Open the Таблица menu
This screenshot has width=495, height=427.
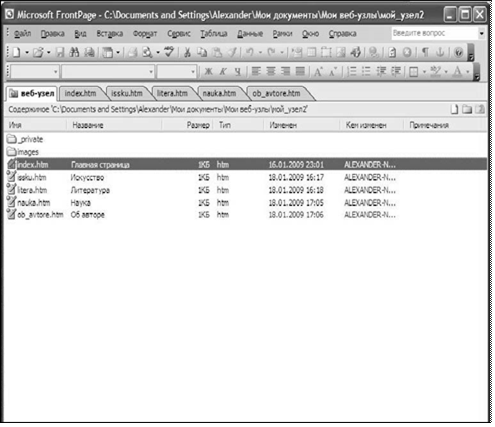point(214,34)
